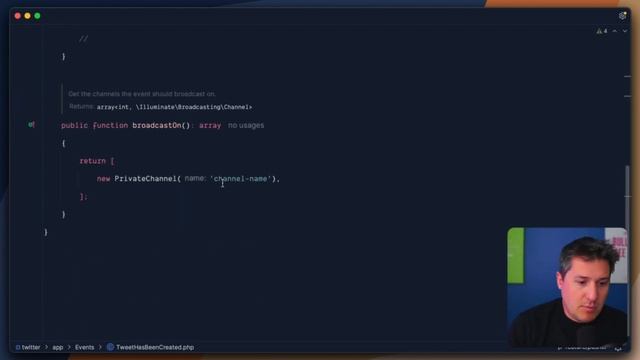Viewport: 640px width, 360px height.
Task: Go to next highlighted problem arrow
Action: [x=625, y=31]
